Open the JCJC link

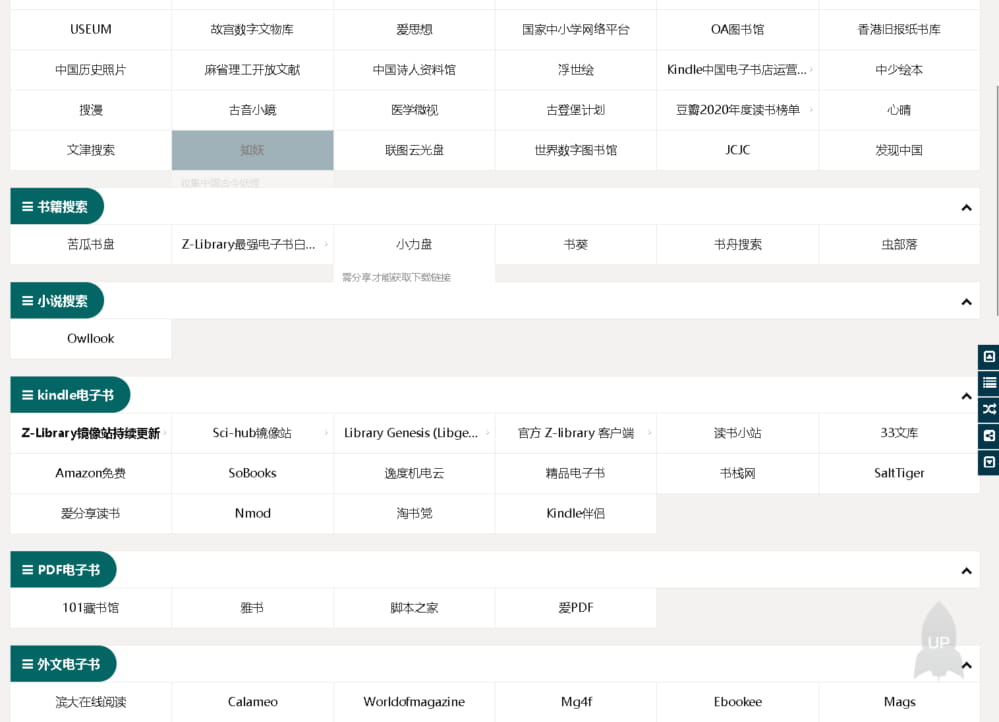pyautogui.click(x=737, y=150)
